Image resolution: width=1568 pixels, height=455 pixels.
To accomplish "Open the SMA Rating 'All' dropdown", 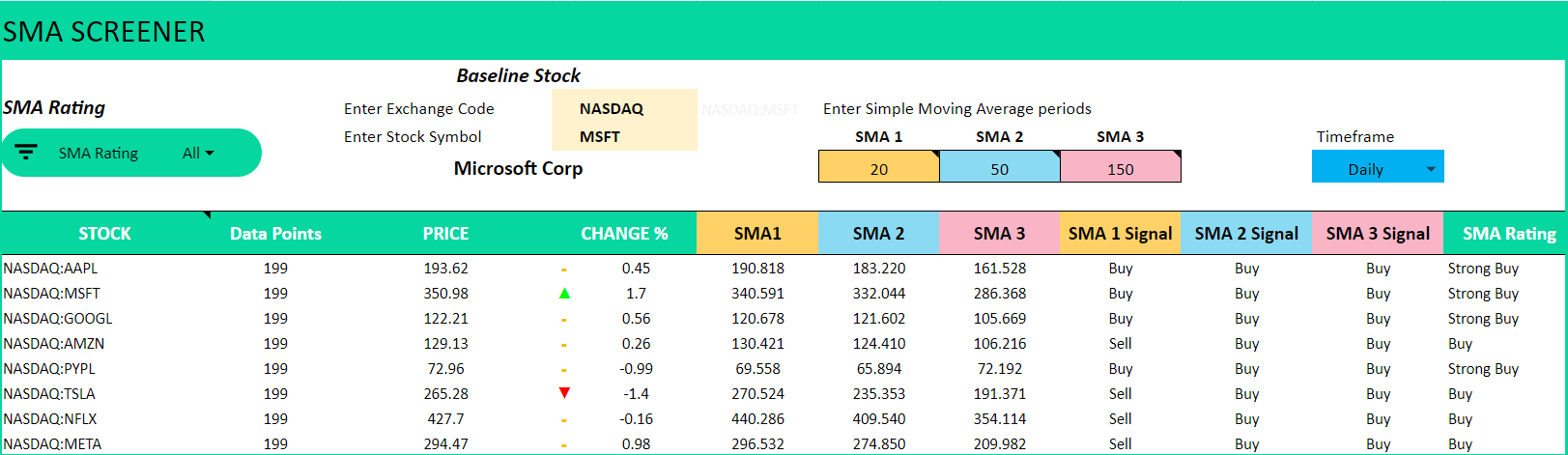I will 198,153.
